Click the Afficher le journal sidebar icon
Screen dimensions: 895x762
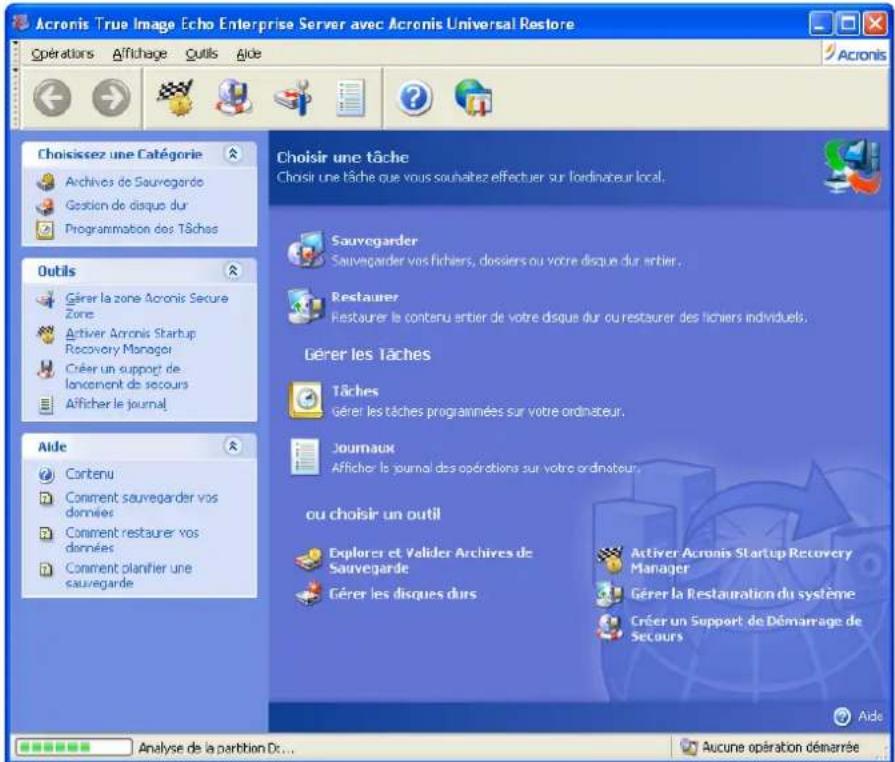point(46,405)
